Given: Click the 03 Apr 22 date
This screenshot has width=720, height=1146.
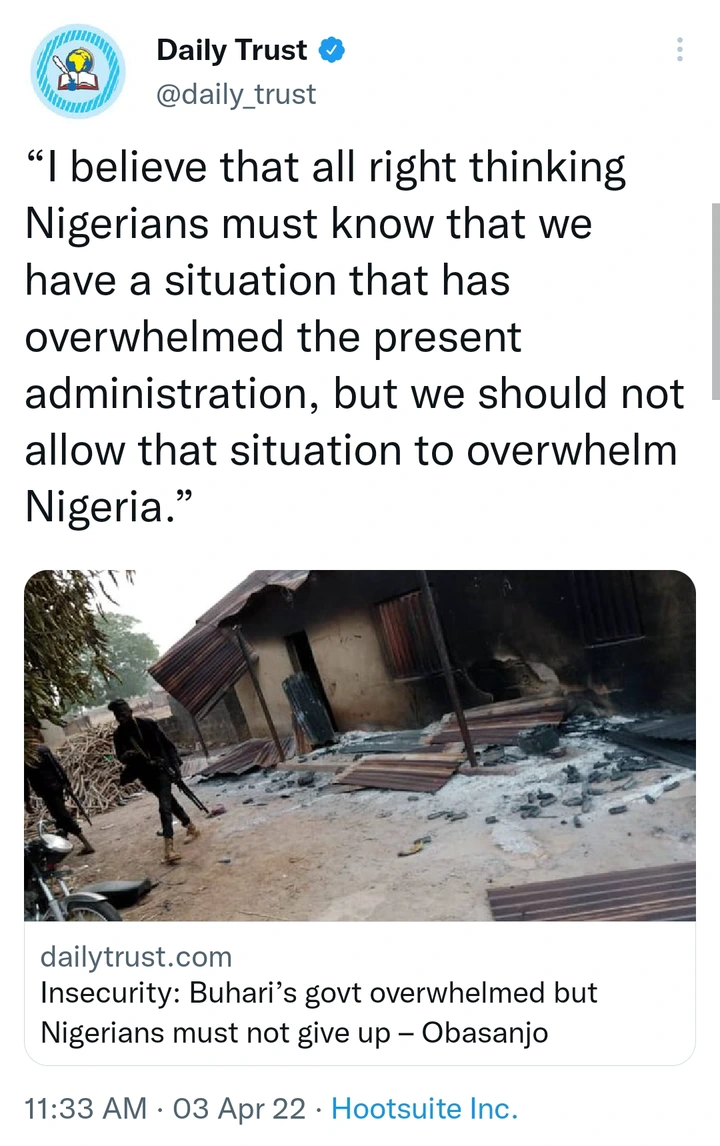Looking at the screenshot, I should coord(239,1109).
